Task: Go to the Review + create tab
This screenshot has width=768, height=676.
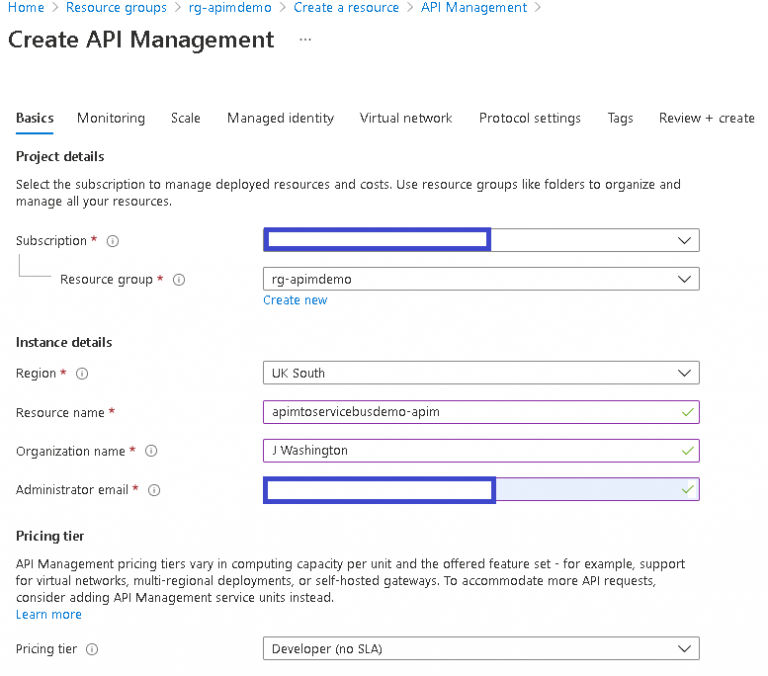Action: (x=706, y=118)
